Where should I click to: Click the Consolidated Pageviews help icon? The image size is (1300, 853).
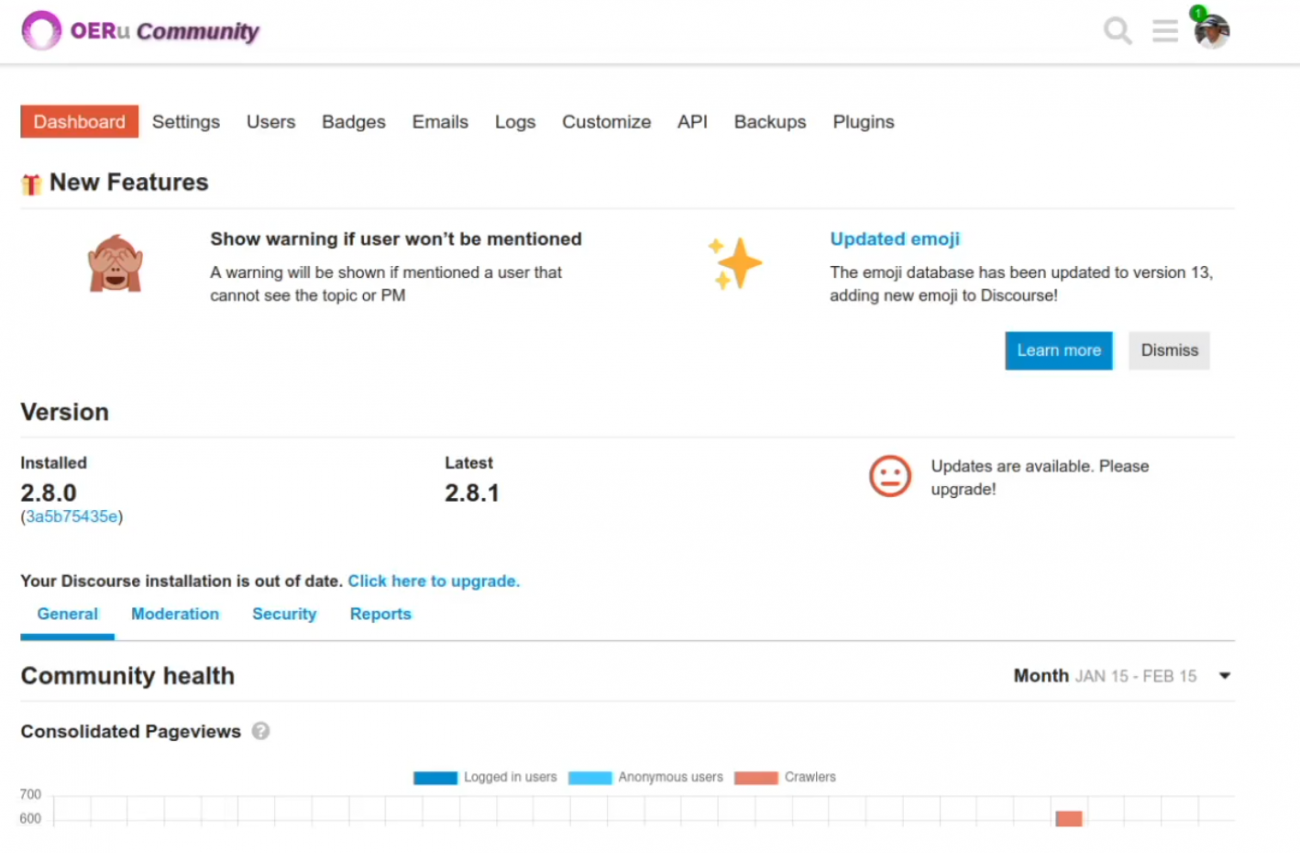[x=261, y=731]
